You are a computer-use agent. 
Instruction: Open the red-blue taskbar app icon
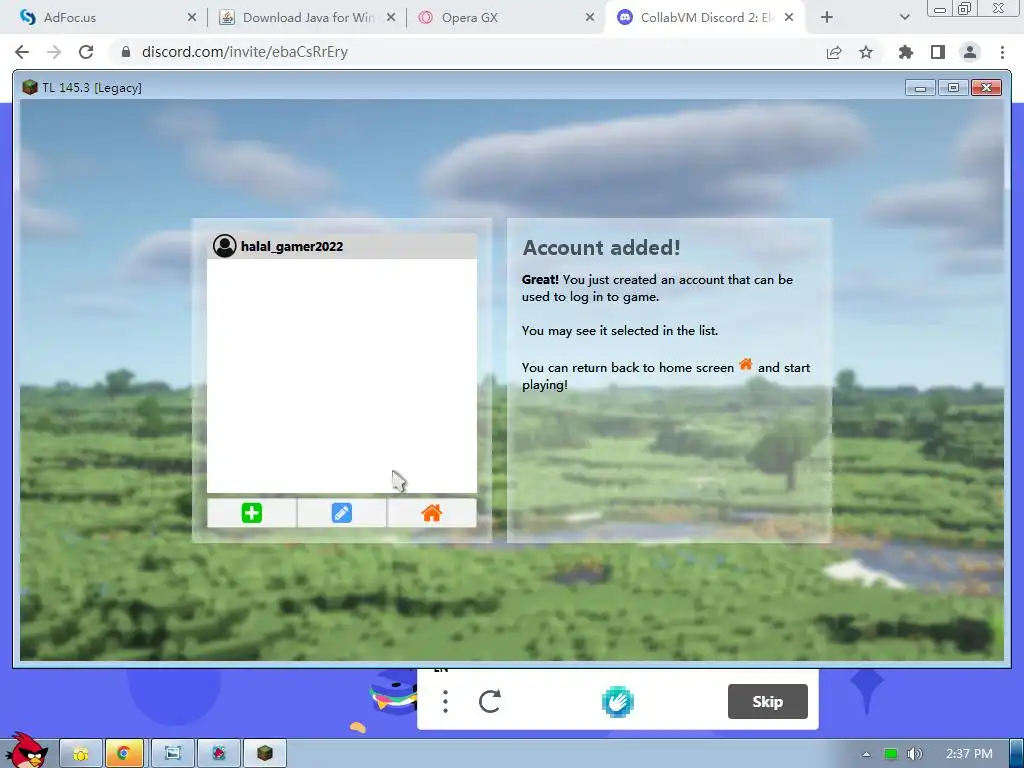tap(219, 754)
